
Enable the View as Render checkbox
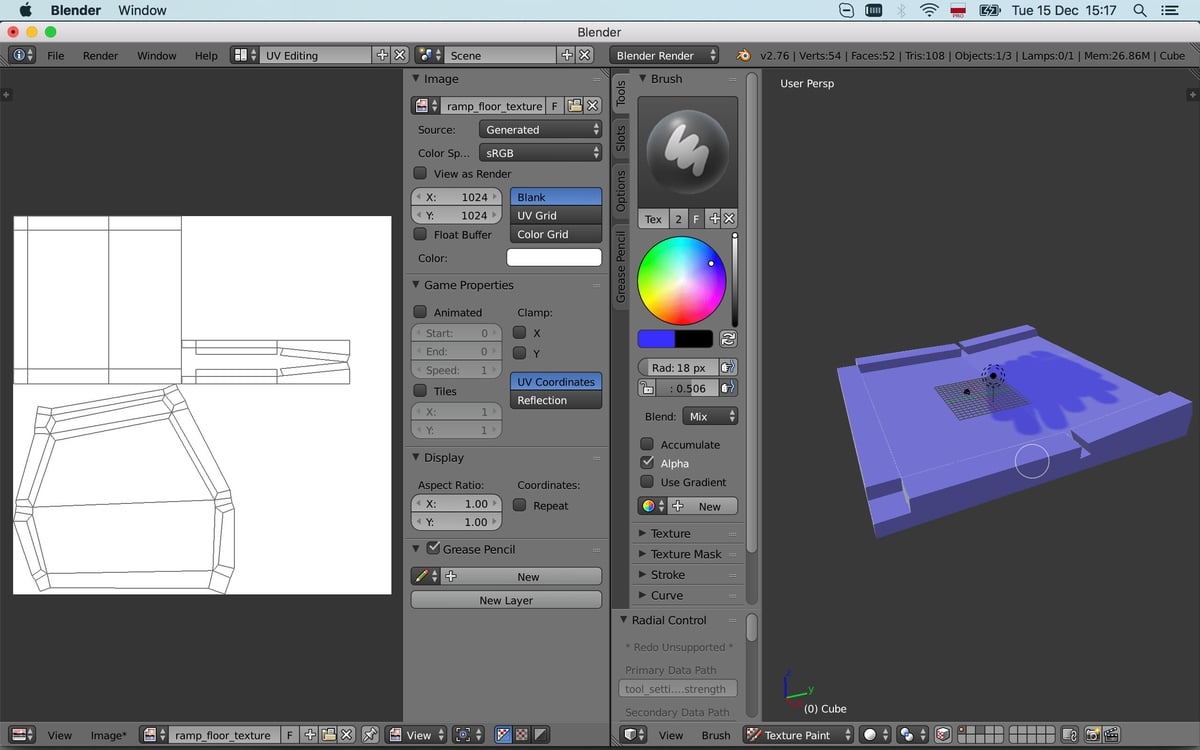(x=421, y=173)
